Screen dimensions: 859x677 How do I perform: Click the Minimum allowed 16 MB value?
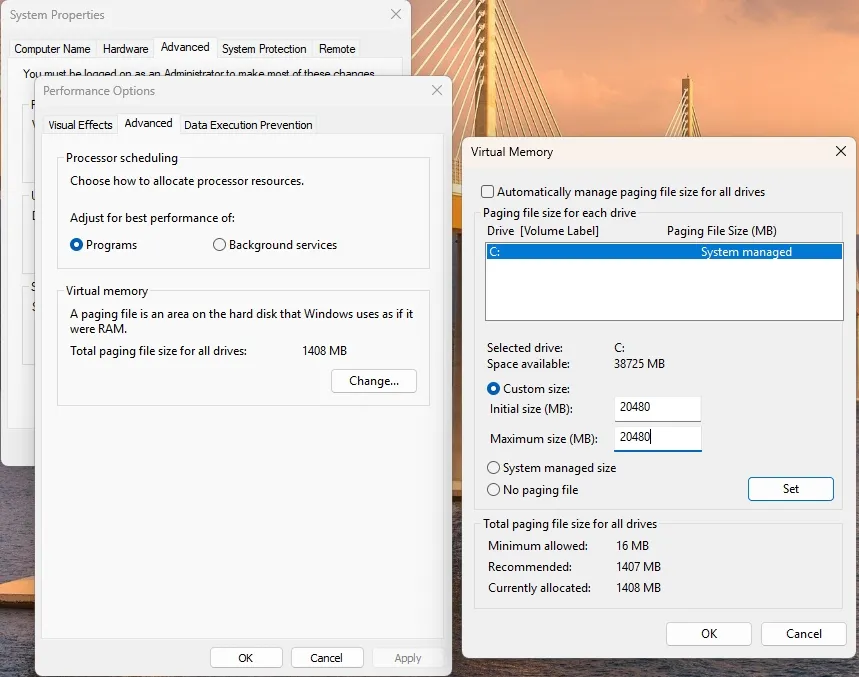click(x=632, y=546)
